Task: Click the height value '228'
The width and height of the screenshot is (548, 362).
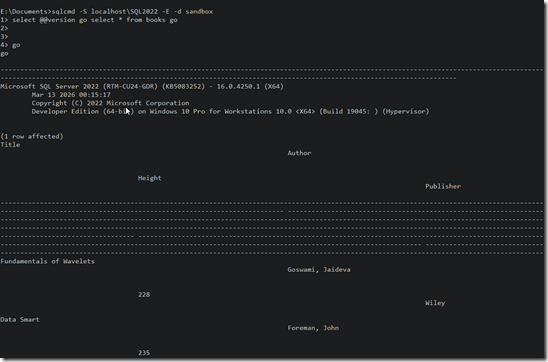Action: click(144, 295)
